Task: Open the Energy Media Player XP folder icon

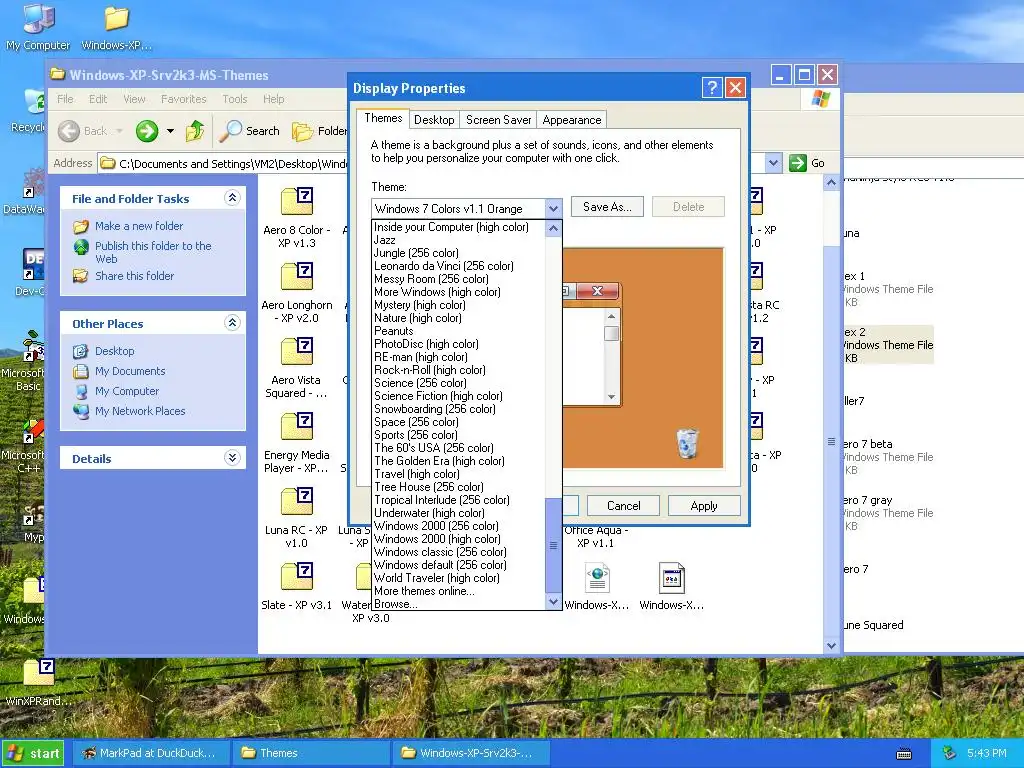Action: pyautogui.click(x=297, y=427)
